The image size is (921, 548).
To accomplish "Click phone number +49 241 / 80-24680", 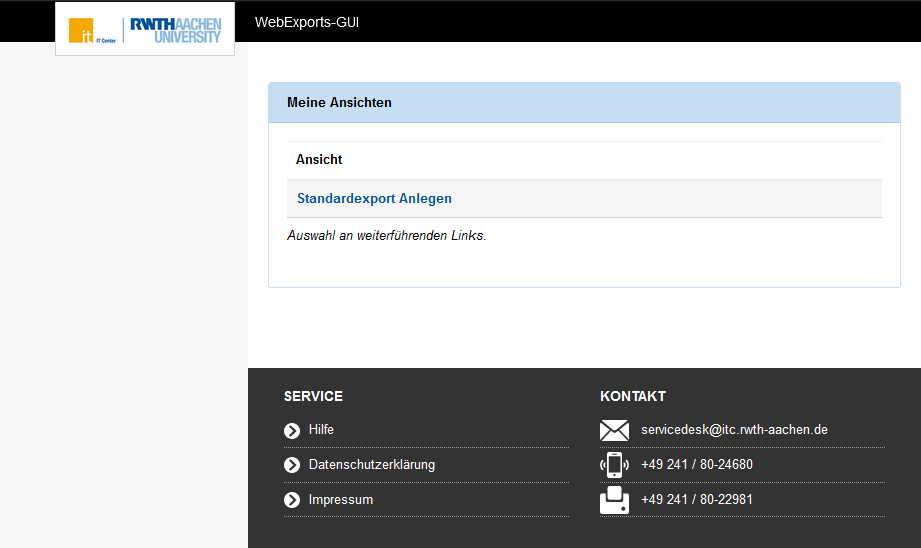I will pyautogui.click(x=696, y=465).
